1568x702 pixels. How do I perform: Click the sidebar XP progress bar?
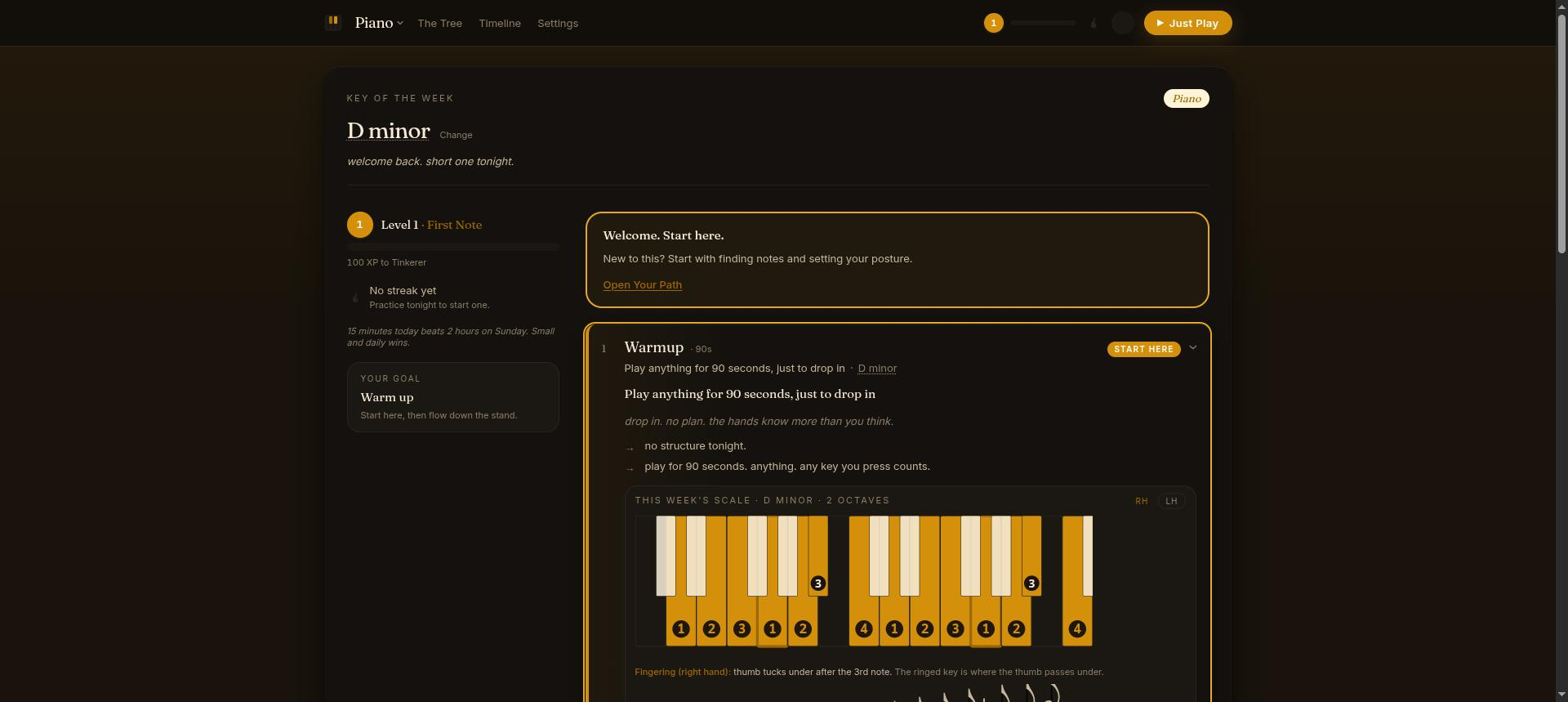click(452, 246)
